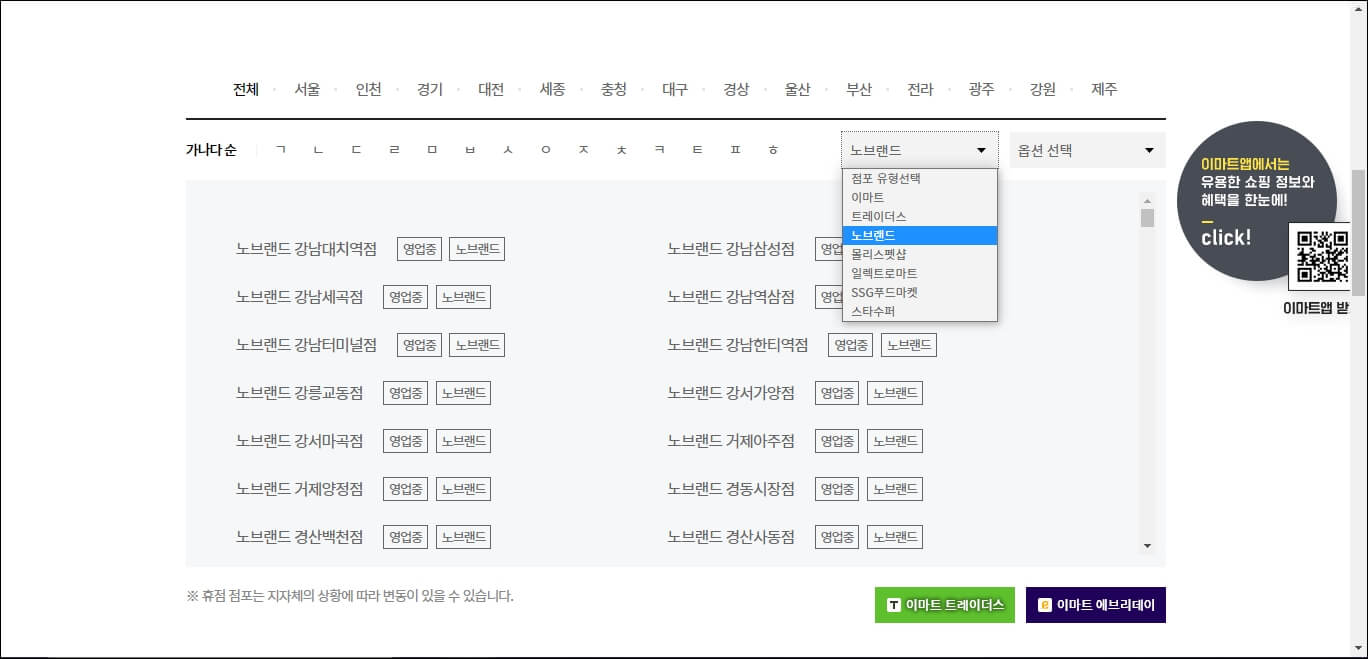Open the 울산 region tab
1368x659 pixels.
pos(797,89)
